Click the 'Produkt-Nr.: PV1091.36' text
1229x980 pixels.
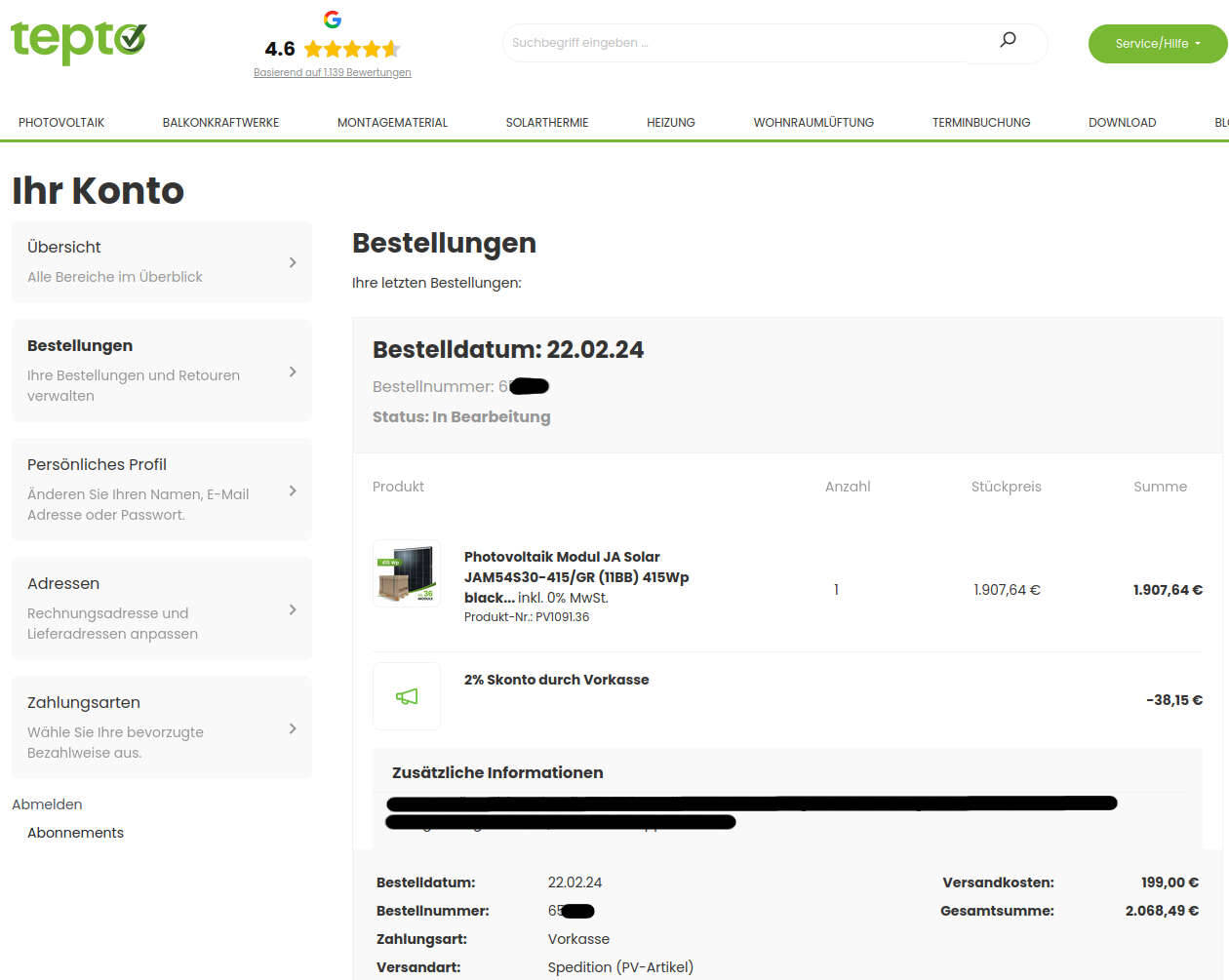(x=527, y=617)
